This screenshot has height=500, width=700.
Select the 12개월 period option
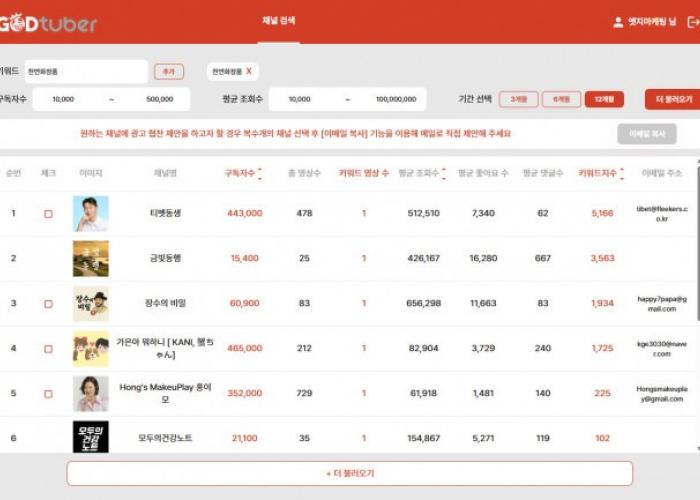click(x=604, y=99)
